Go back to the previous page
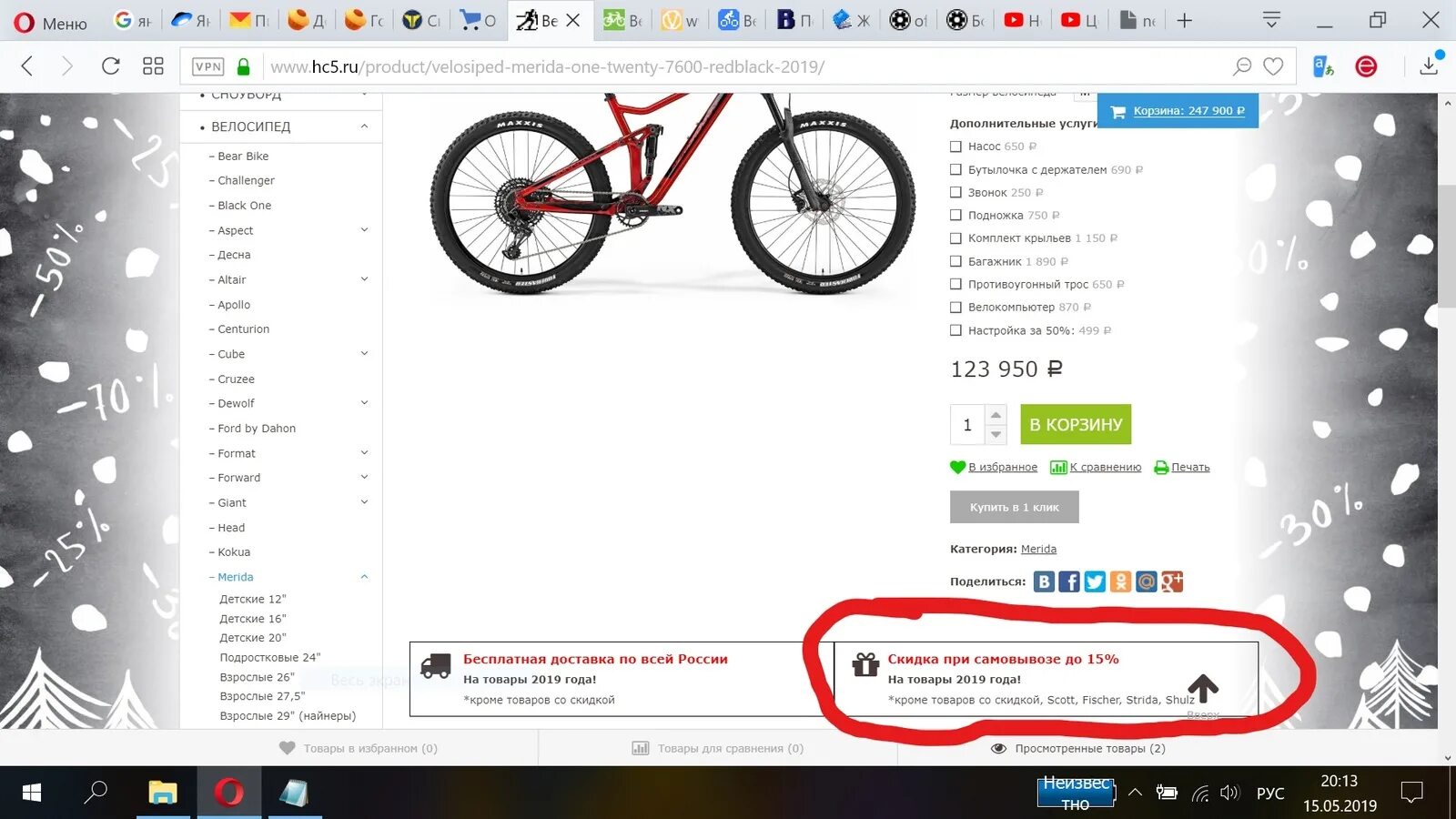 (27, 66)
